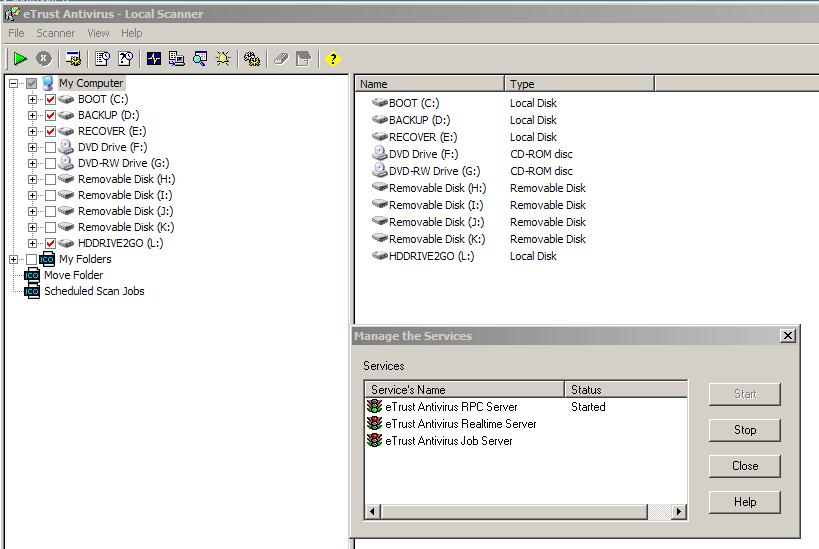Viewport: 819px width, 549px height.
Task: Click the yellow alert light toolbar icon
Action: 223,59
